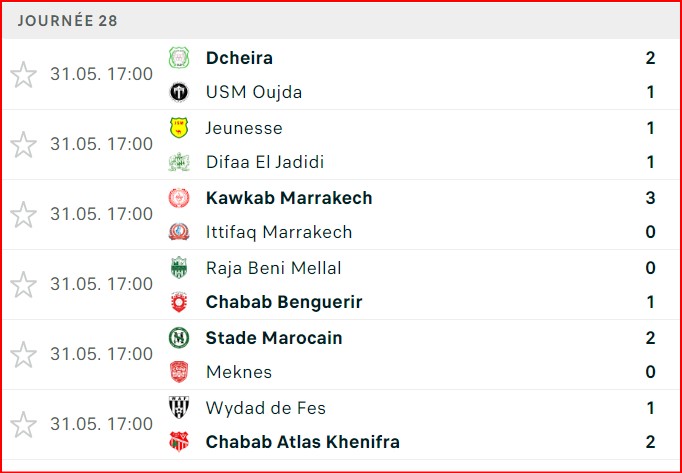Click the Jeunesse yellow team badge
Viewport: 682px width, 473px height.
(x=179, y=128)
